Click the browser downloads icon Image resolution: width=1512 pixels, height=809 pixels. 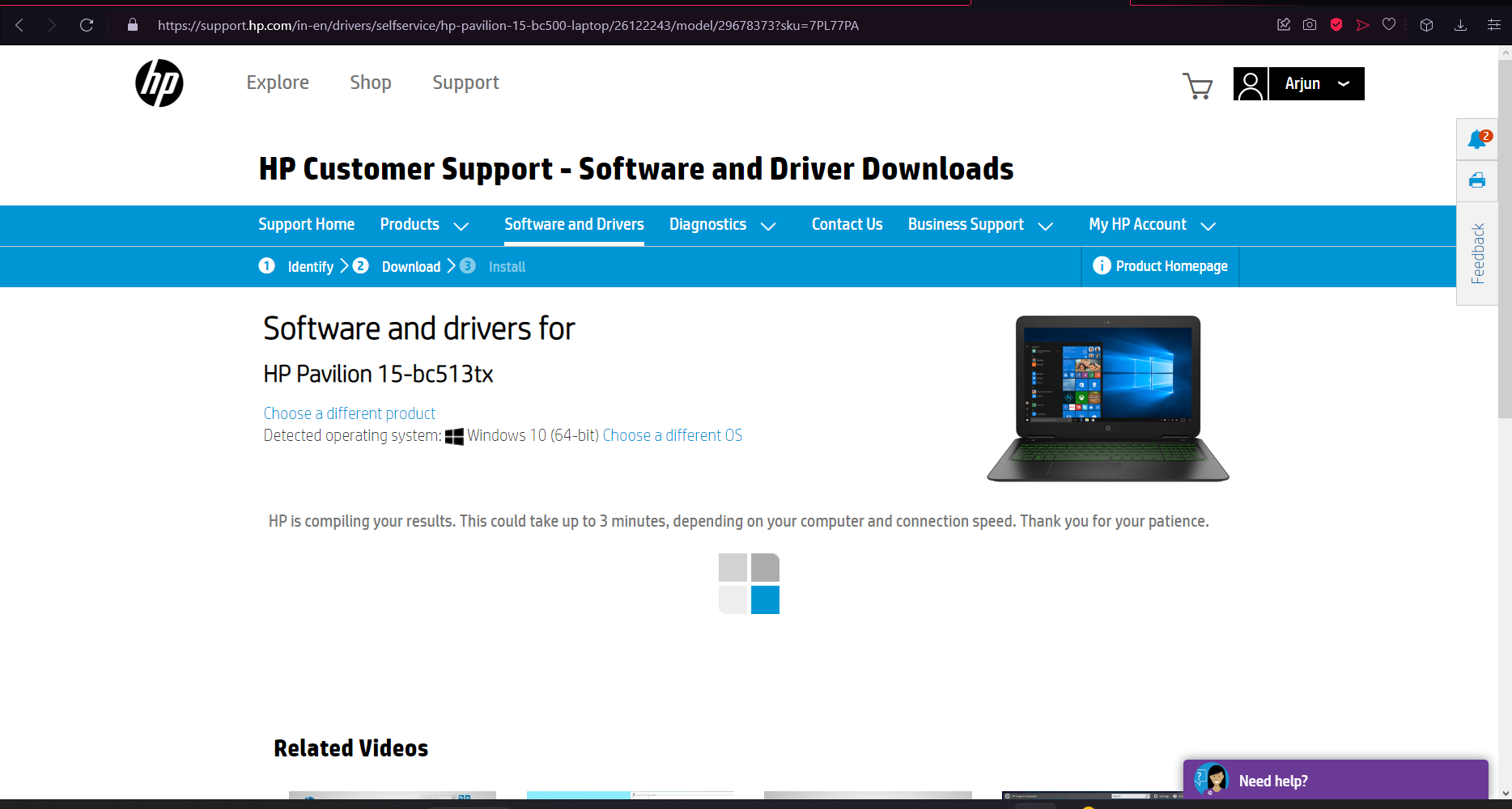coord(1460,25)
